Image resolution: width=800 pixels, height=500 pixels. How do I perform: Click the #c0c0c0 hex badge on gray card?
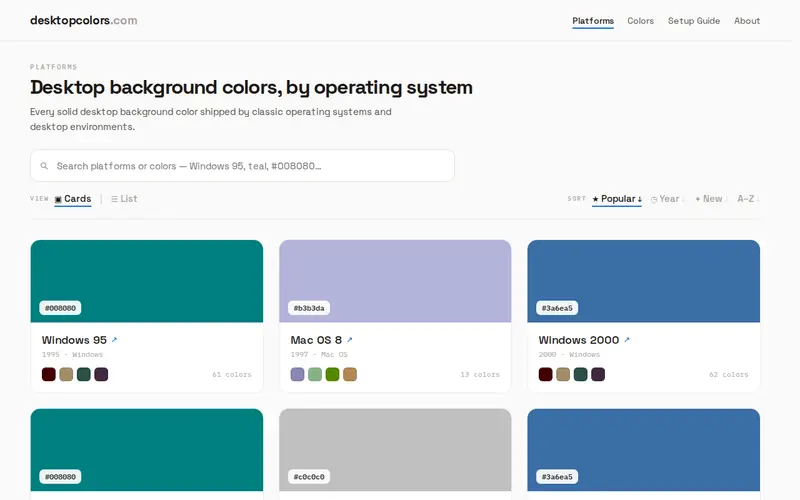pos(309,477)
